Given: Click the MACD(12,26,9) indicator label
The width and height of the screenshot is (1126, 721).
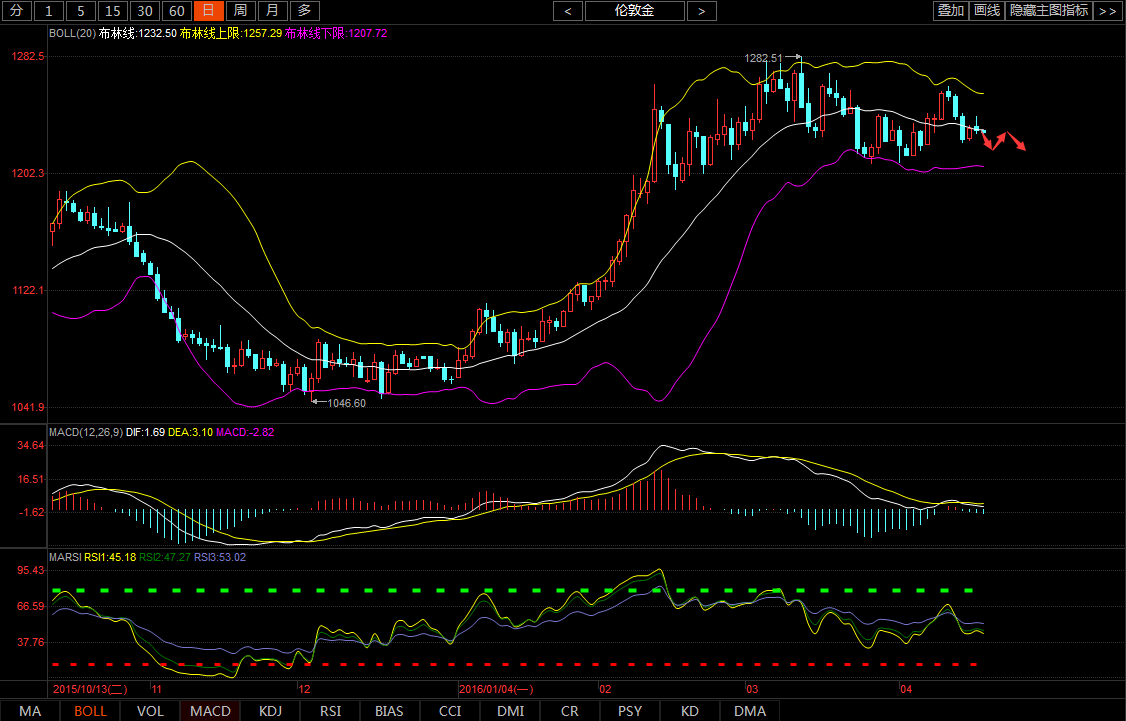Looking at the screenshot, I should [x=86, y=432].
